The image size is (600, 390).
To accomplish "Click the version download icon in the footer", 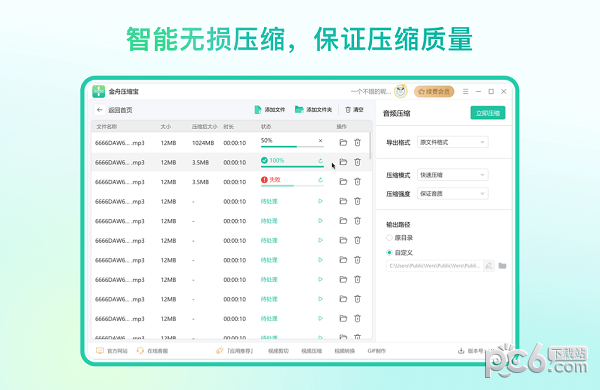I will pyautogui.click(x=461, y=351).
